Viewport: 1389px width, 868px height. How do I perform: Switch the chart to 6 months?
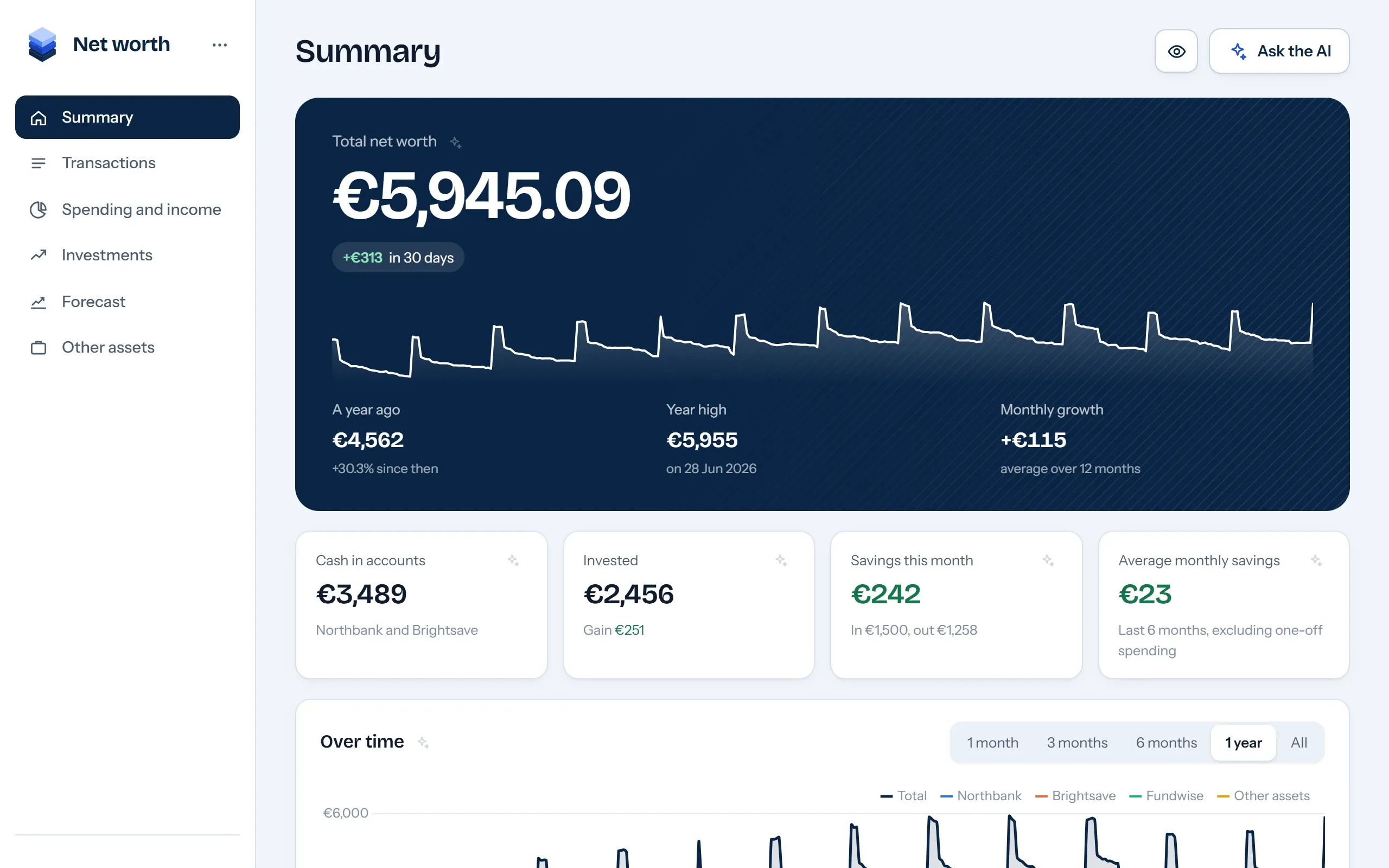tap(1167, 743)
